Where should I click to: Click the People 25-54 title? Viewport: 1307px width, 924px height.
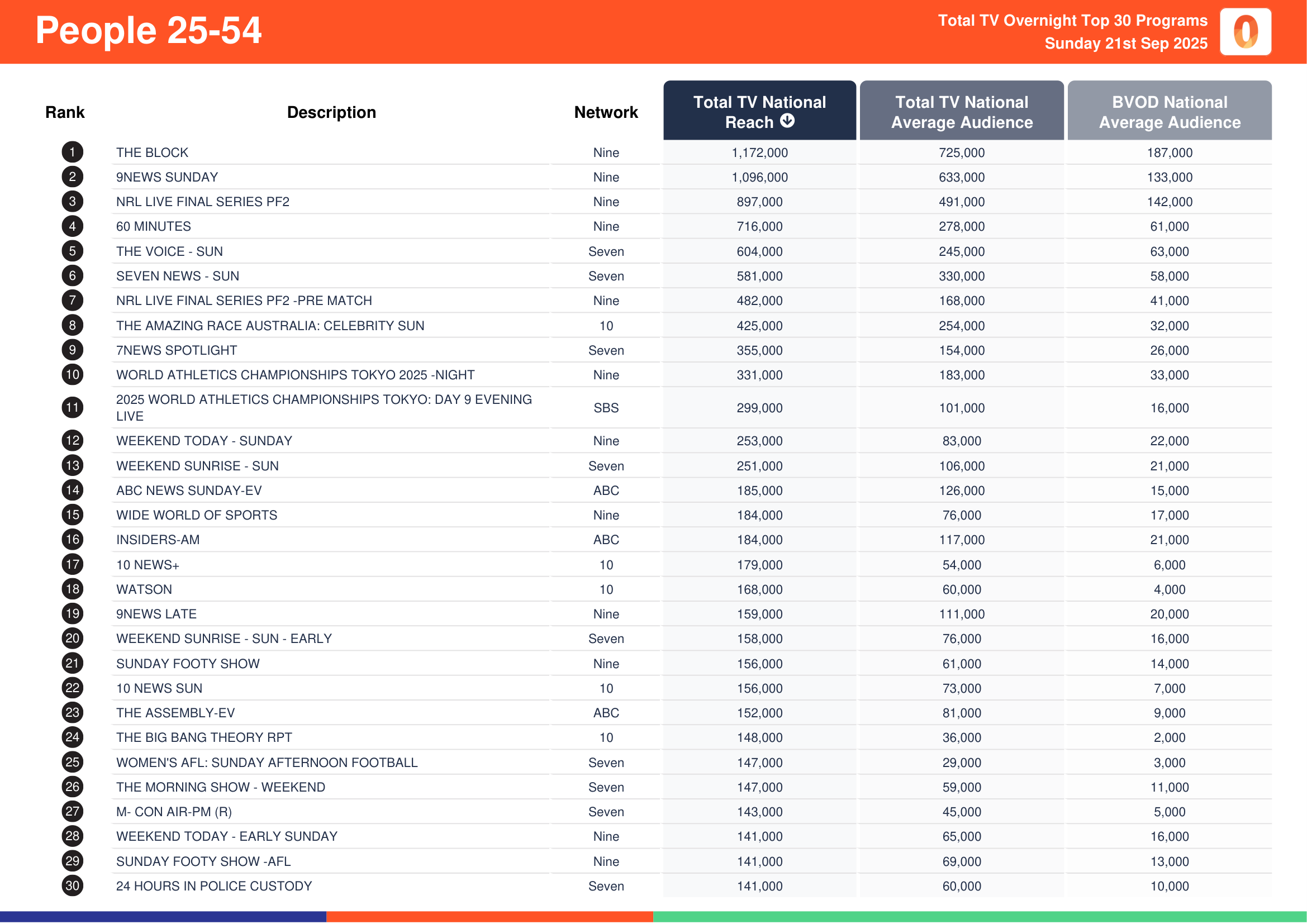(x=149, y=30)
